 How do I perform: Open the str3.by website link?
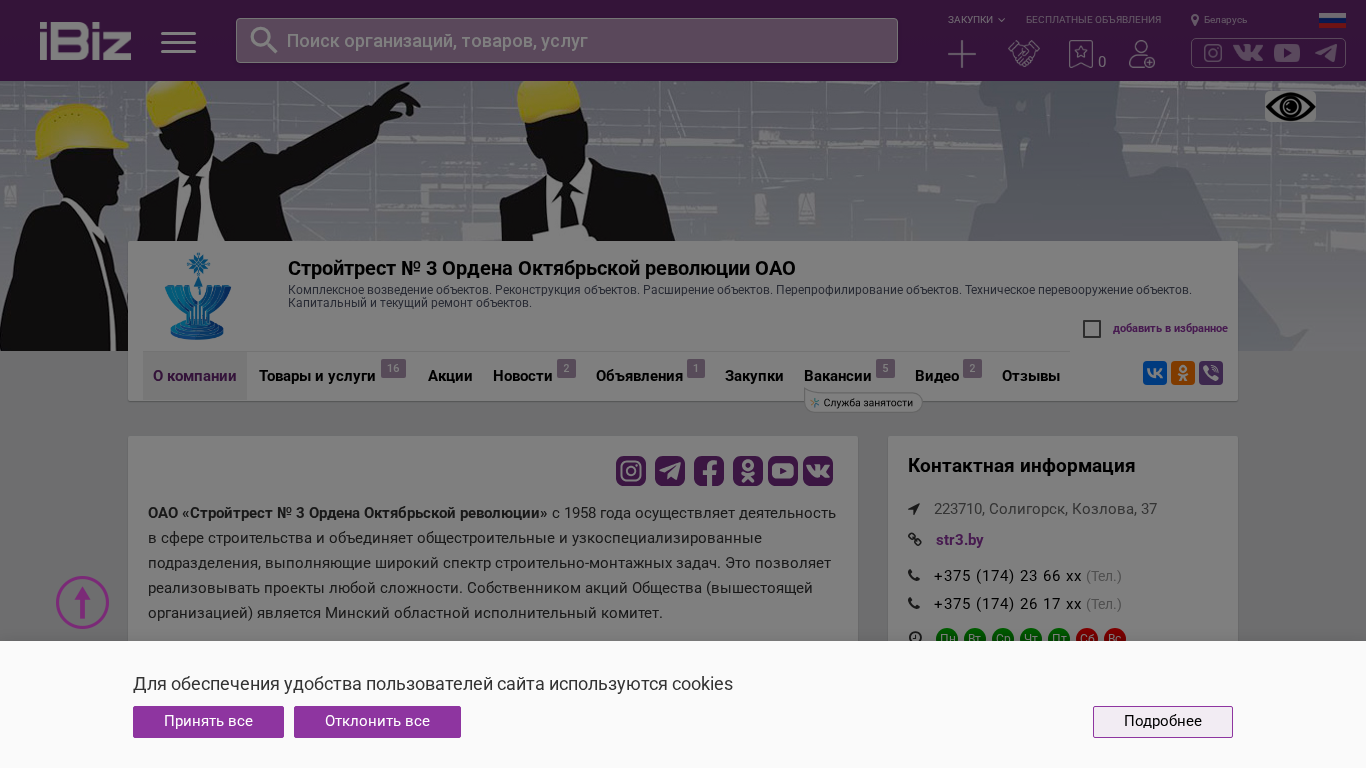pyautogui.click(x=960, y=540)
